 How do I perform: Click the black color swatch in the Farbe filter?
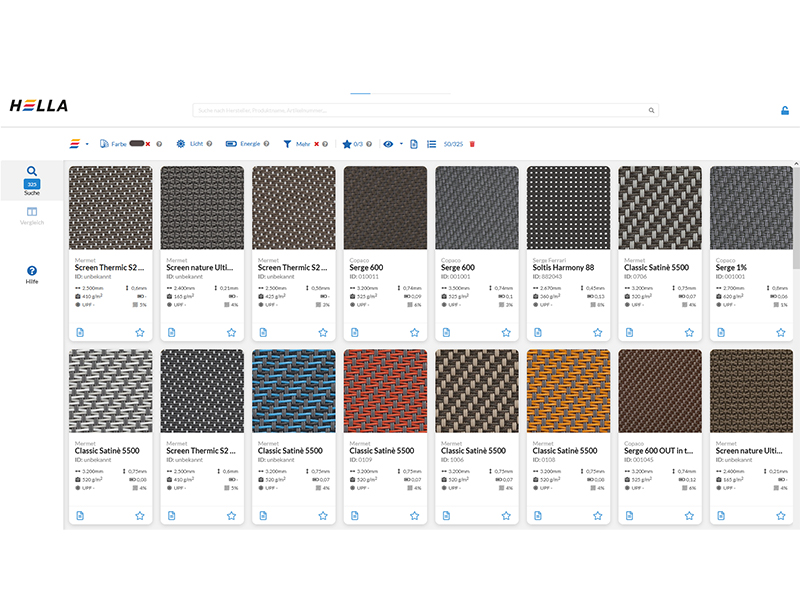click(138, 144)
